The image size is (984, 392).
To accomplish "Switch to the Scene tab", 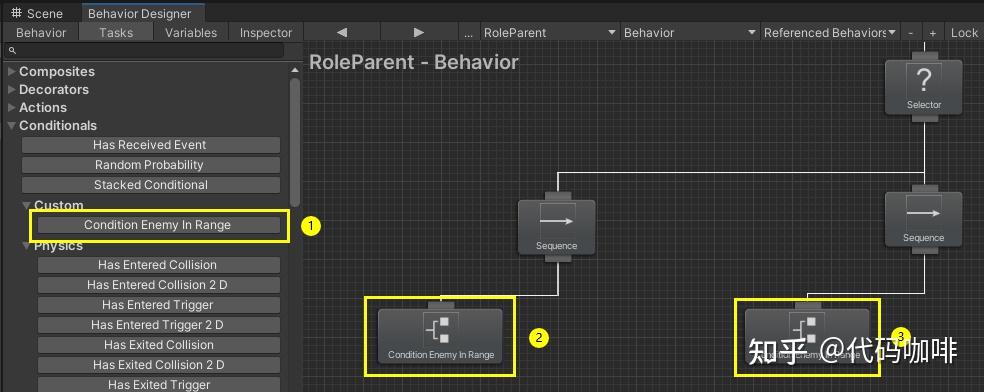I will (38, 13).
